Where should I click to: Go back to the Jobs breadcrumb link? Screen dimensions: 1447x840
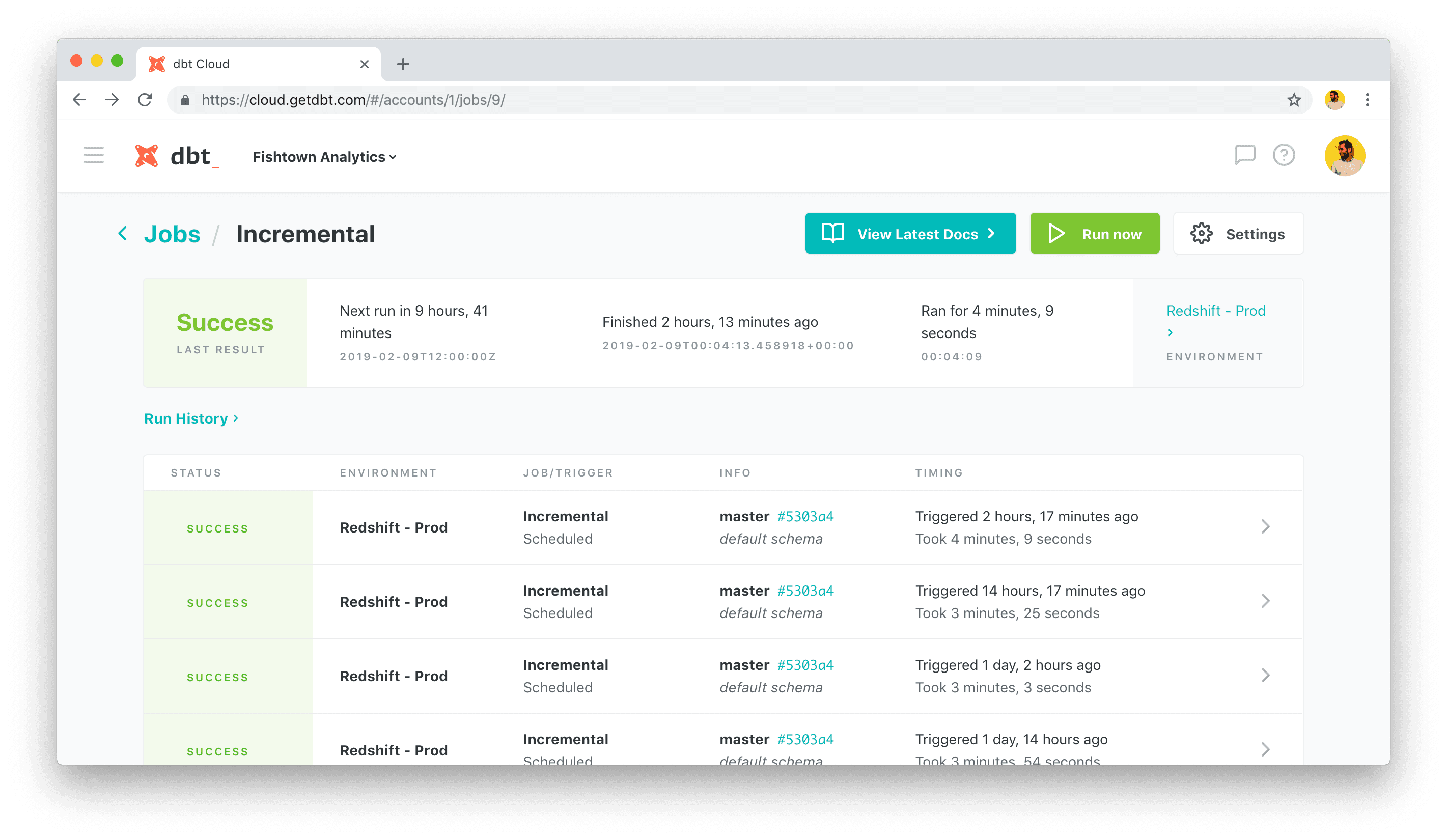(172, 234)
